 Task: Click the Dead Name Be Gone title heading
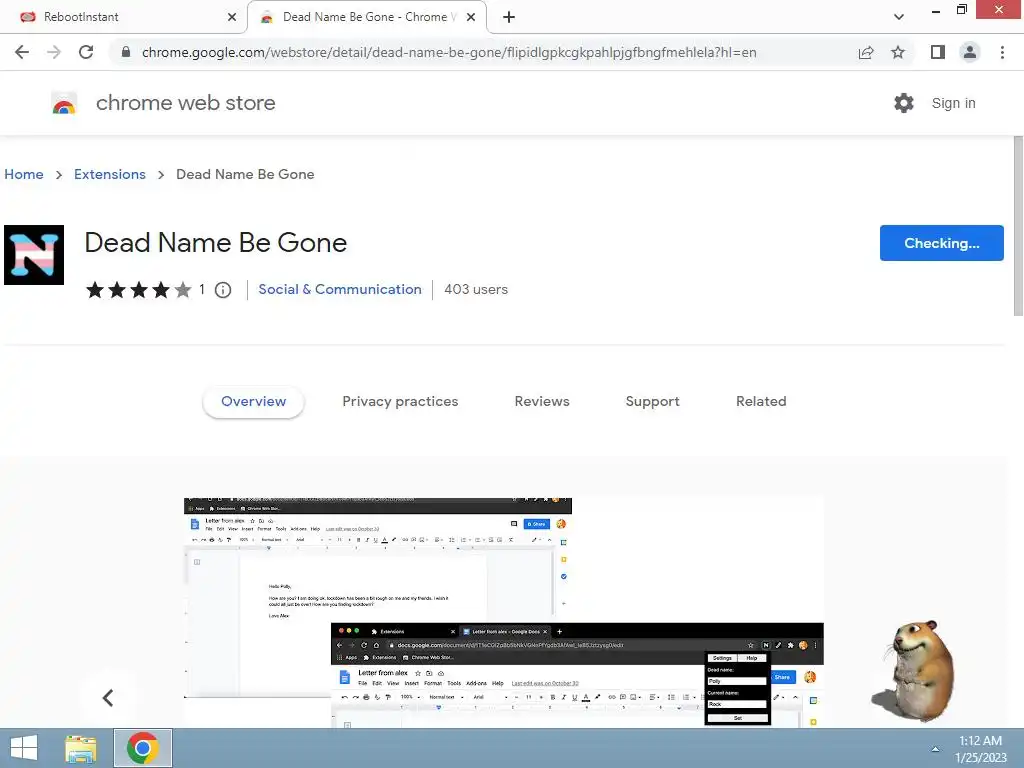(x=216, y=243)
